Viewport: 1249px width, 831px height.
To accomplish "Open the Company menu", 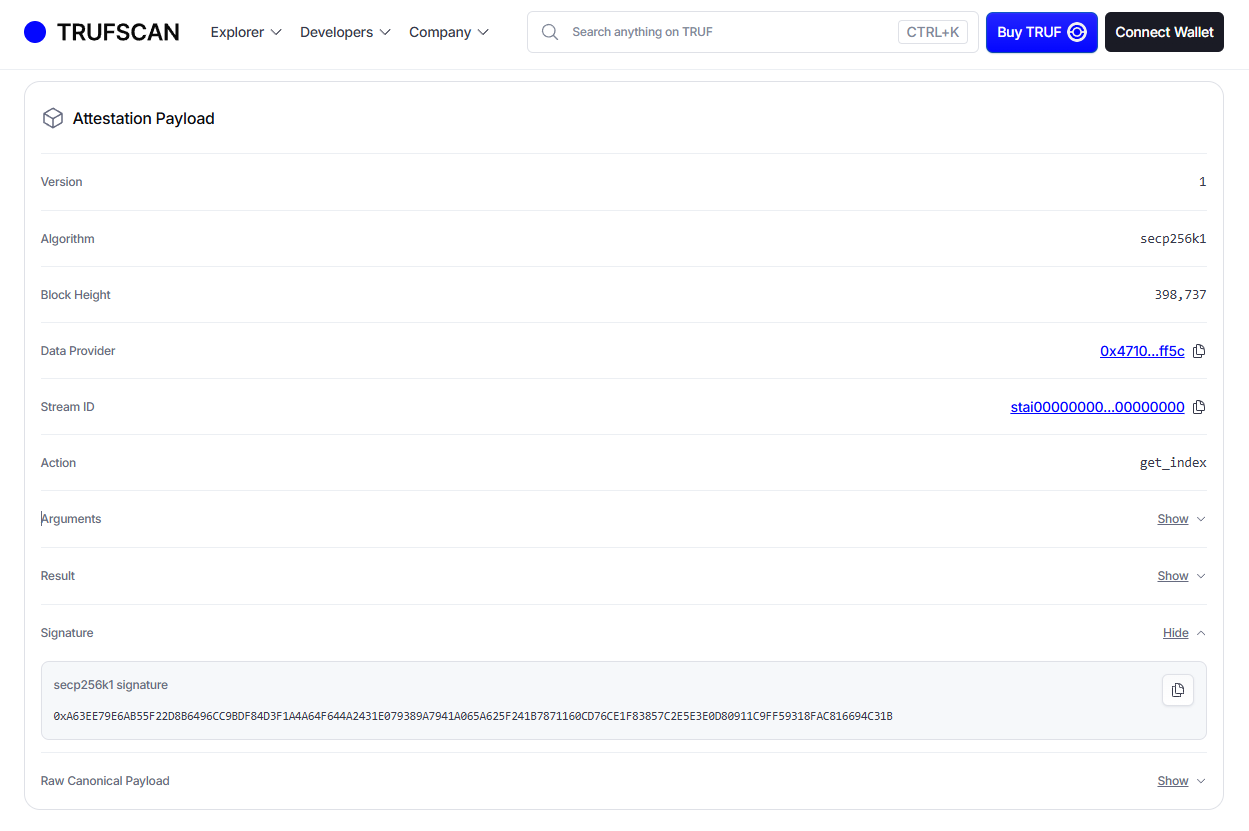I will (448, 32).
